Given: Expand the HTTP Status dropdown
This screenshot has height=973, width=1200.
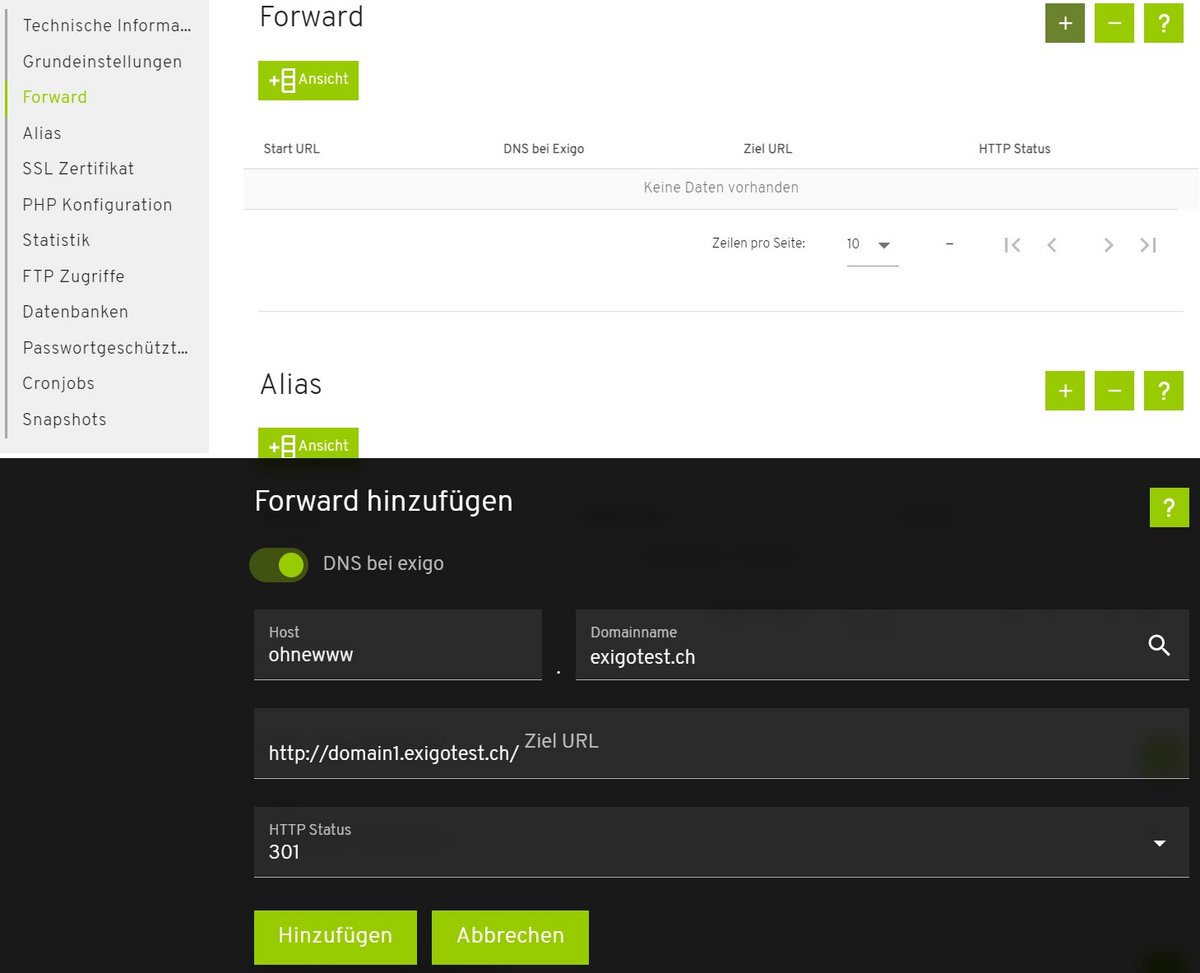Looking at the screenshot, I should pos(1159,843).
